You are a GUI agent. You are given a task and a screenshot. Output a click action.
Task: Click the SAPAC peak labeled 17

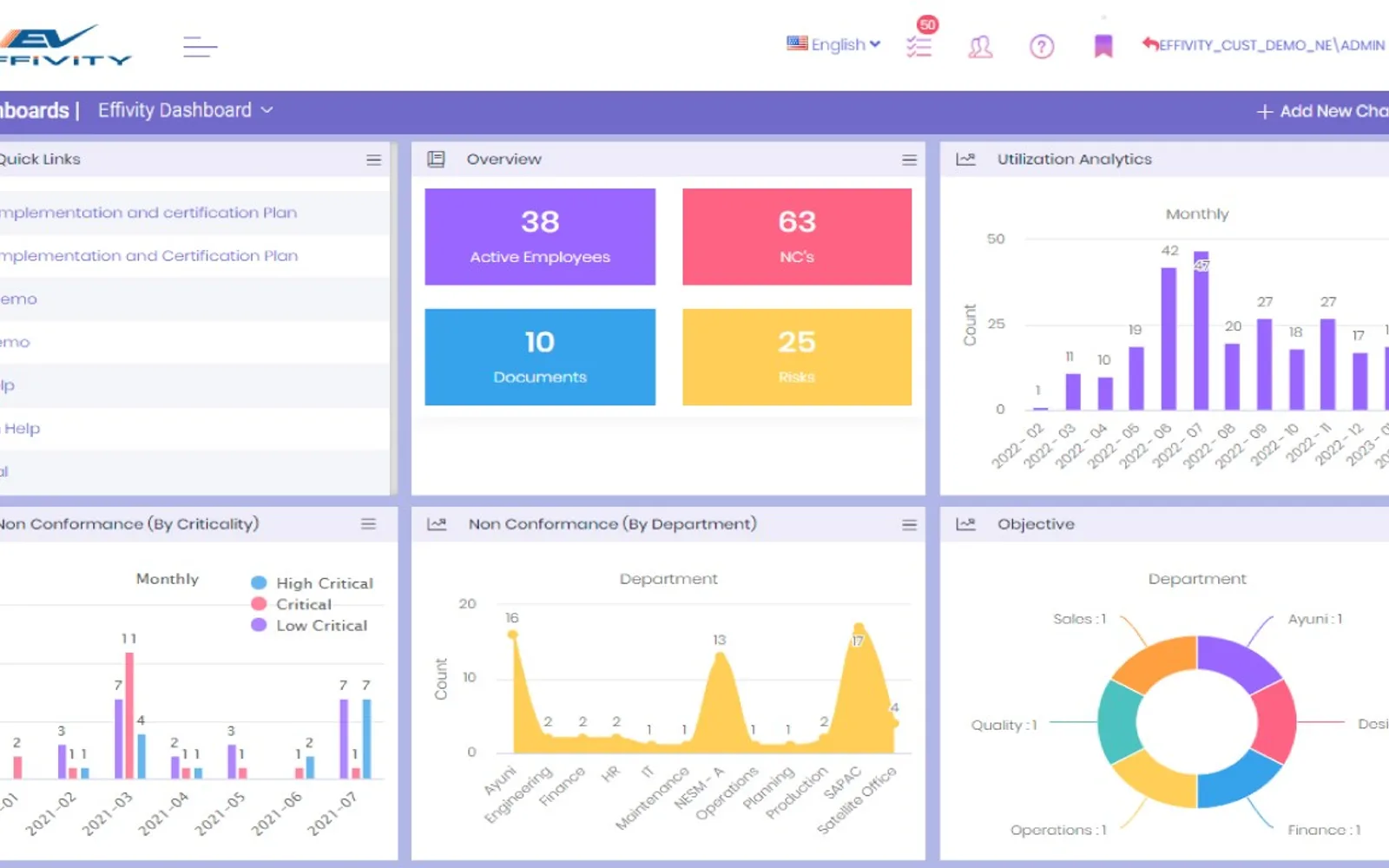859,627
